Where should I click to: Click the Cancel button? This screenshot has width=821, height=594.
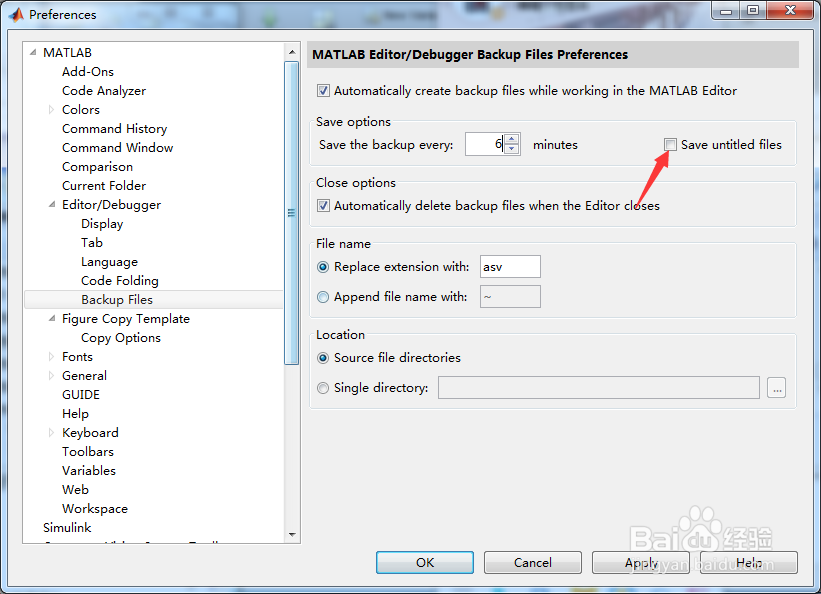point(532,563)
